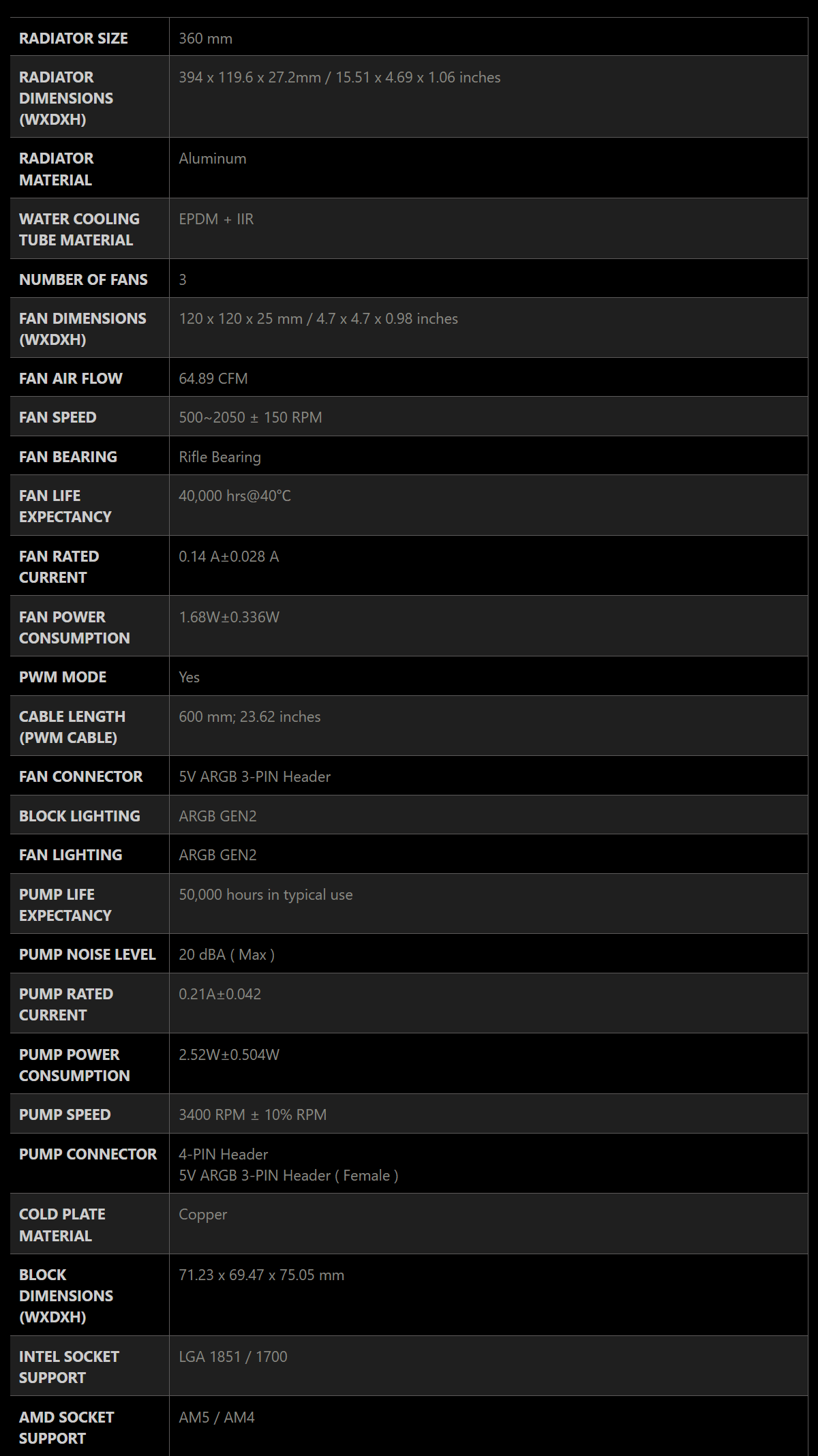Image resolution: width=818 pixels, height=1456 pixels.
Task: Select the PWM MODE Yes value
Action: tap(189, 677)
